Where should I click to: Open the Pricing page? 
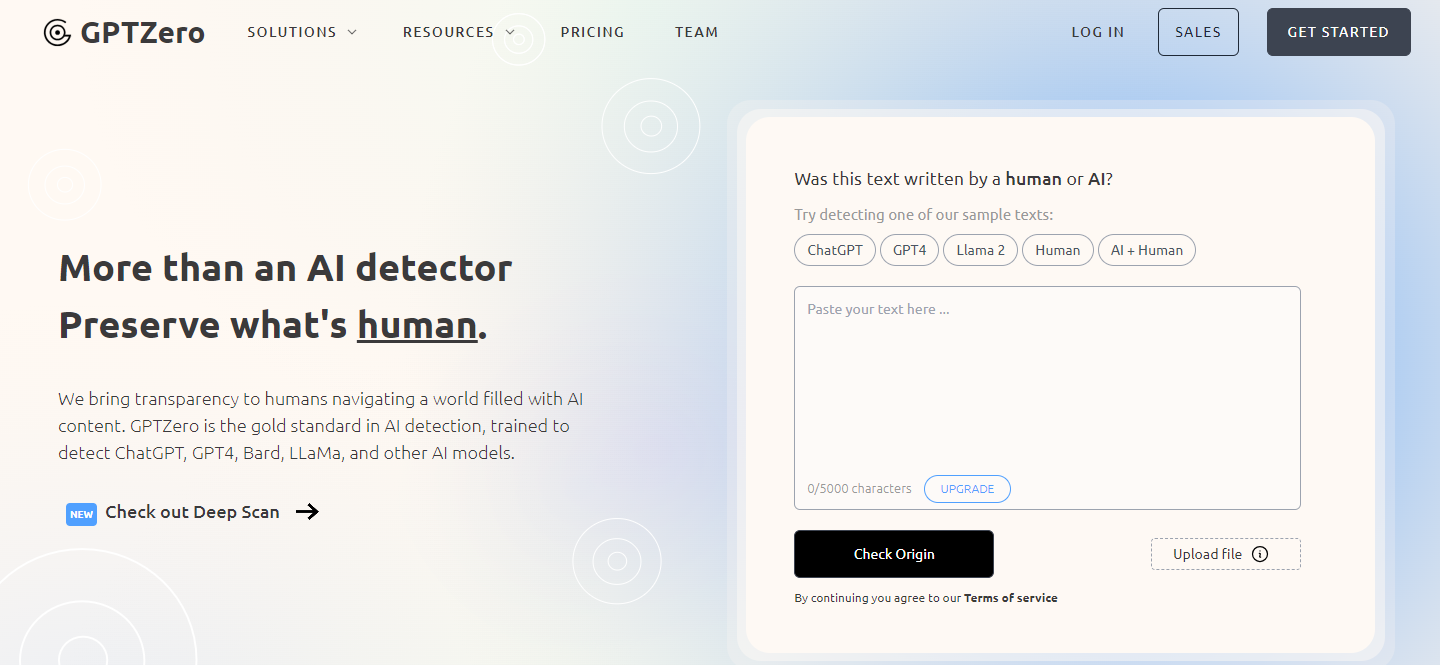point(592,32)
